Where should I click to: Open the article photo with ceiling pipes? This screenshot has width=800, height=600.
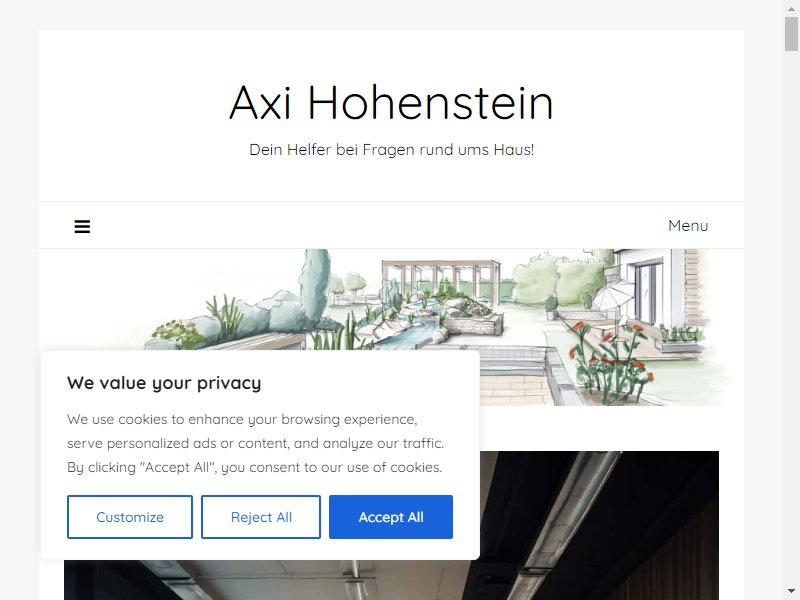pyautogui.click(x=597, y=526)
